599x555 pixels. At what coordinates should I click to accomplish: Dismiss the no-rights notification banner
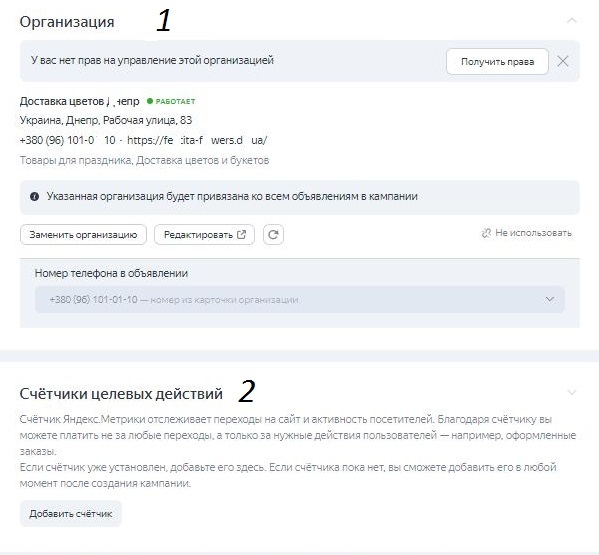(x=563, y=61)
